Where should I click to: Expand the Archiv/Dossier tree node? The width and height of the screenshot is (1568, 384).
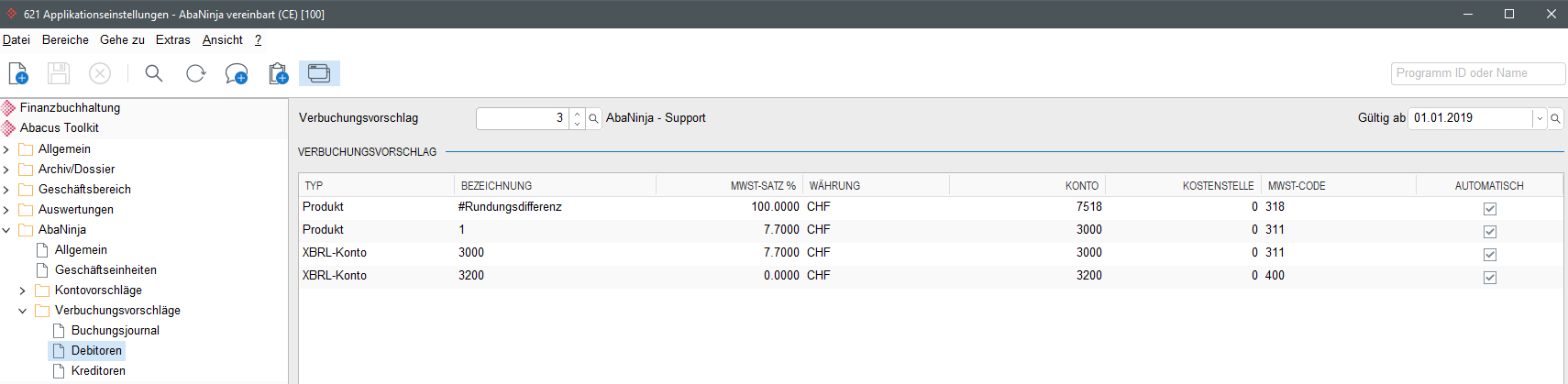pos(6,170)
